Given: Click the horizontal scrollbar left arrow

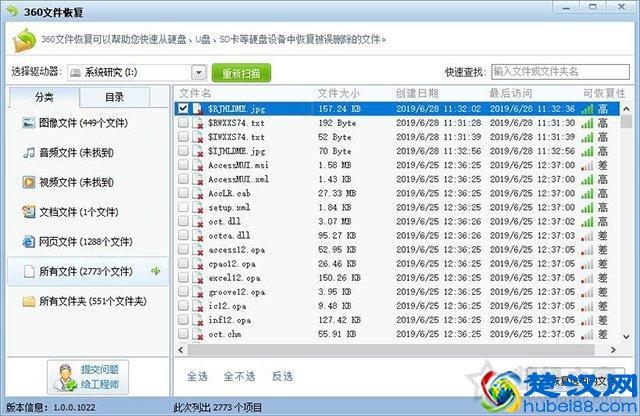Looking at the screenshot, I should (x=181, y=350).
